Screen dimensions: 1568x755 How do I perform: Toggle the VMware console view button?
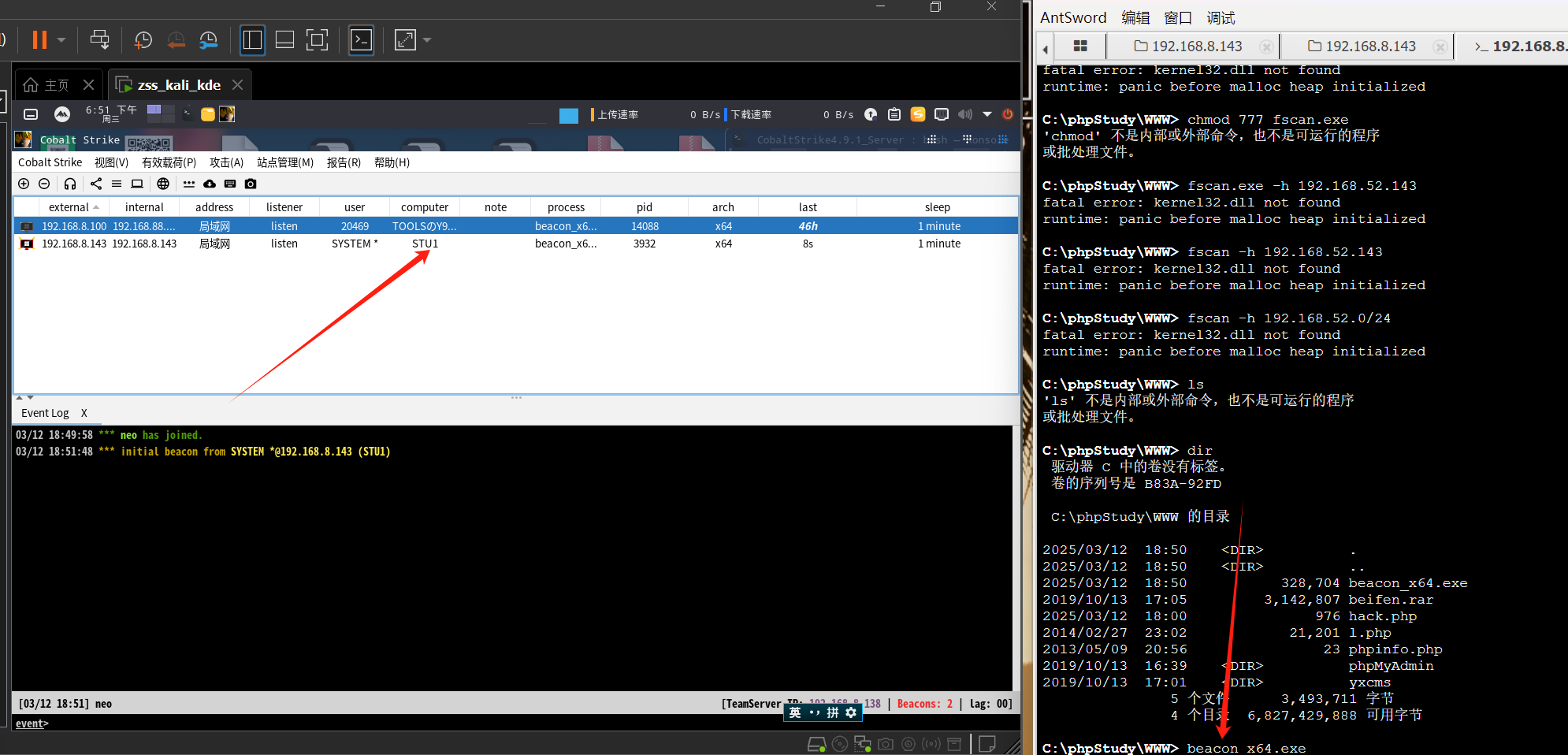(x=361, y=39)
